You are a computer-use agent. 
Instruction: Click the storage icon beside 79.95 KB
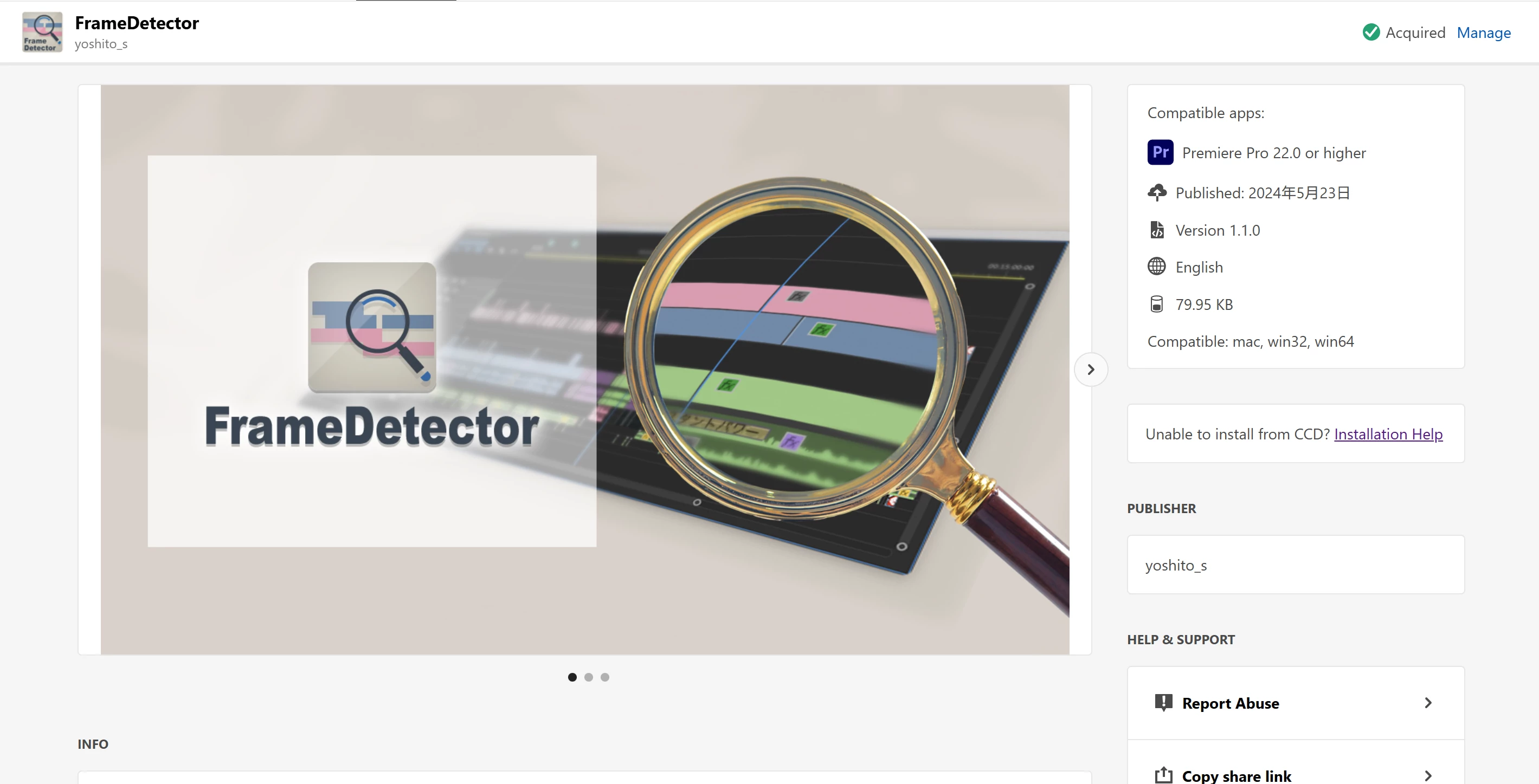[x=1157, y=304]
